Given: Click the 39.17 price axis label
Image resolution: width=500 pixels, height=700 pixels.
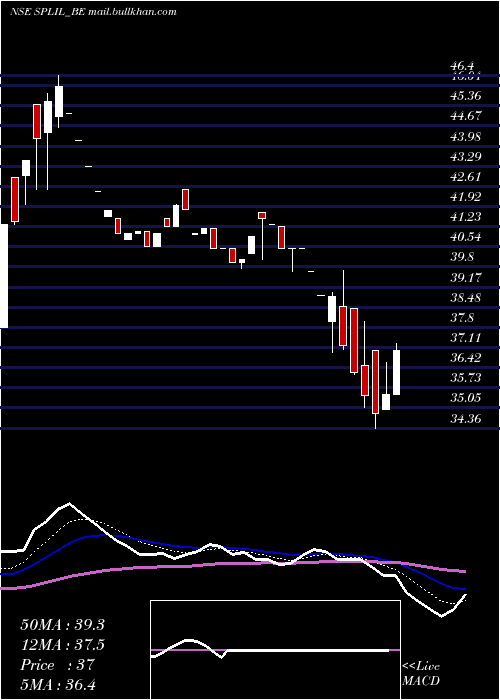Looking at the screenshot, I should pyautogui.click(x=467, y=278).
